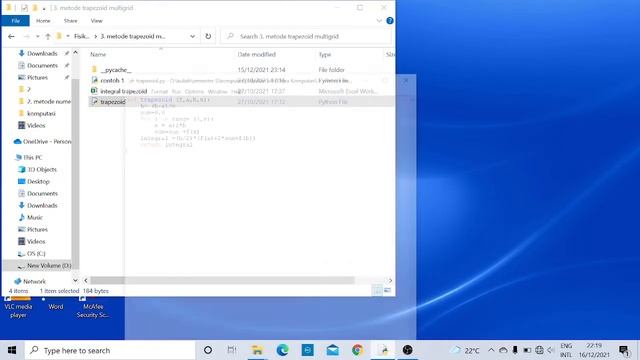Viewport: 640px width, 360px height.
Task: Open Task View on taskbar
Action: [232, 350]
